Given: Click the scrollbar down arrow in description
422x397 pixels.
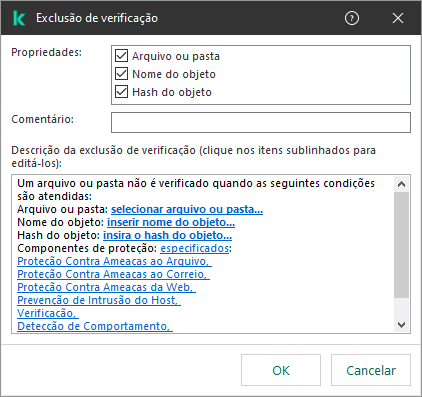Looking at the screenshot, I should pos(401,324).
